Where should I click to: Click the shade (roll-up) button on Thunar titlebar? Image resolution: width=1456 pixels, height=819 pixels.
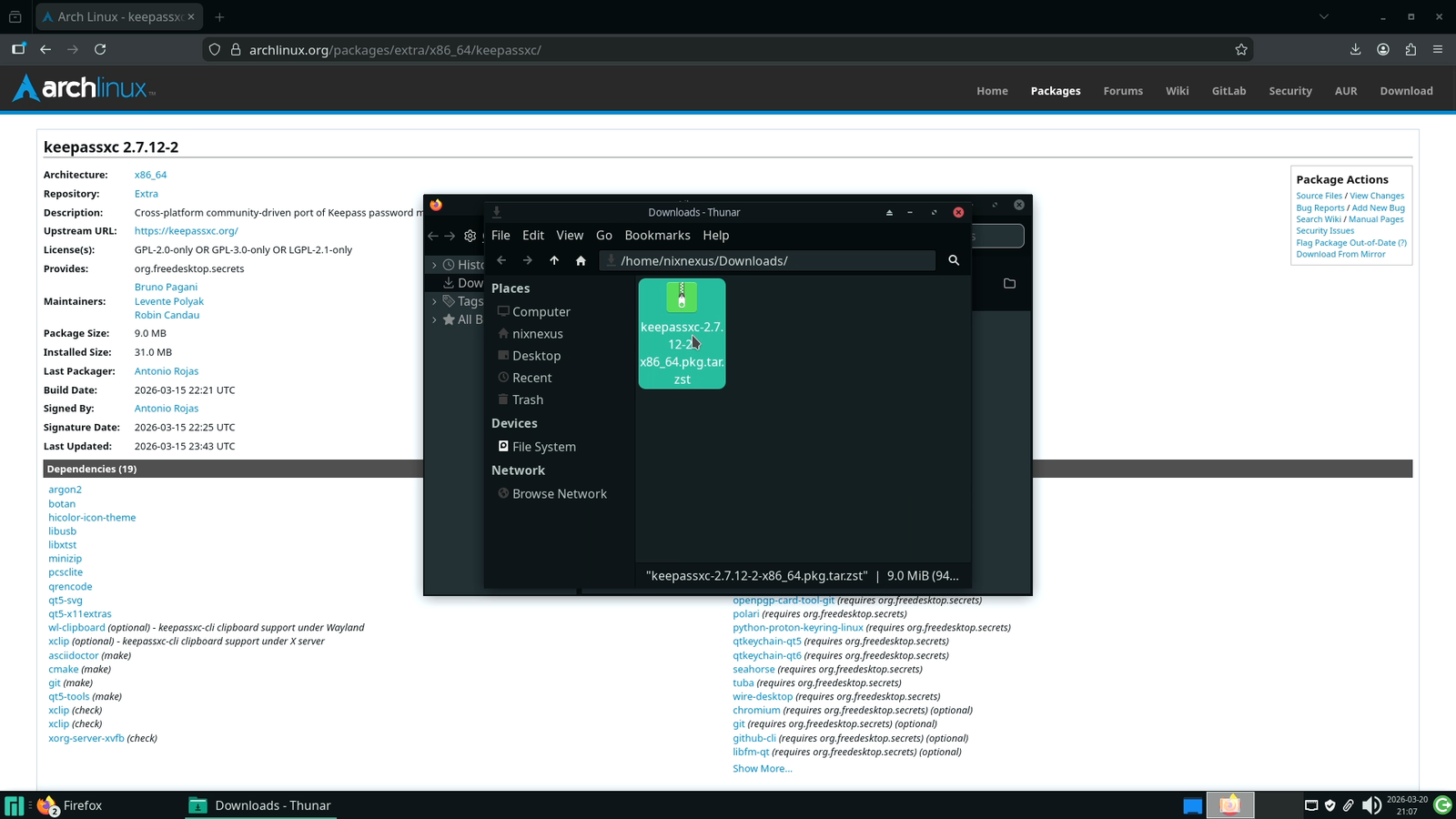889,212
